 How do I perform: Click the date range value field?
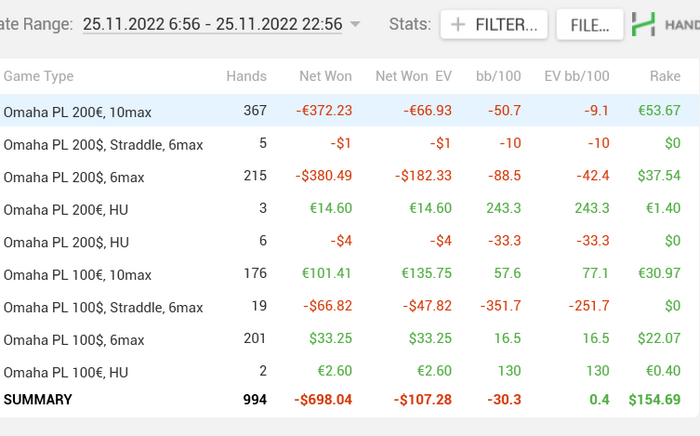(212, 24)
